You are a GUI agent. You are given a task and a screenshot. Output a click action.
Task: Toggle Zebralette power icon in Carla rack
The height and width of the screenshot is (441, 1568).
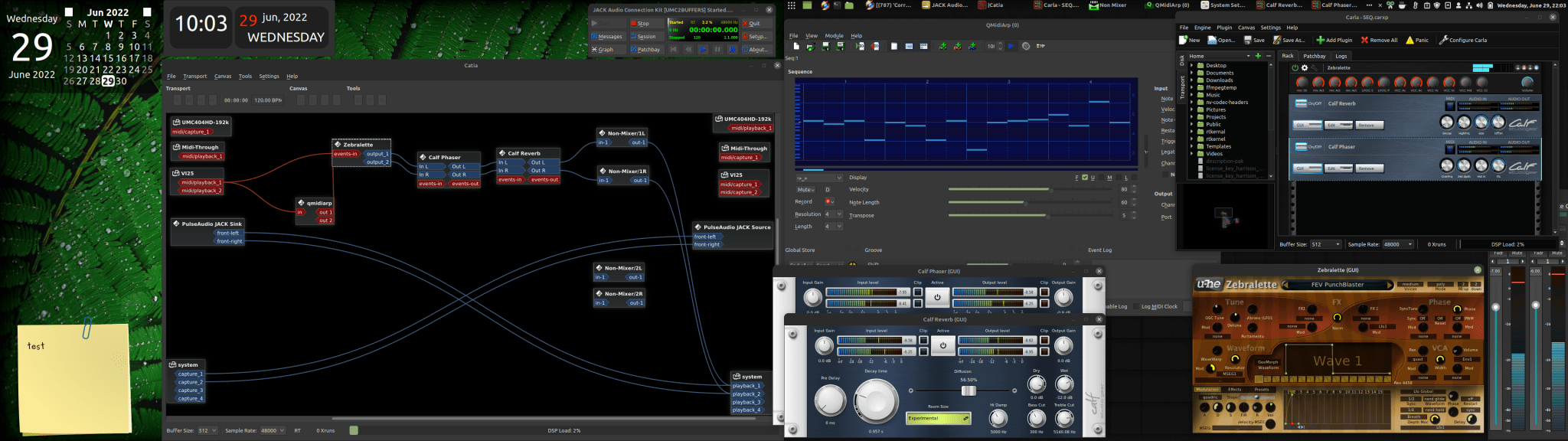(1295, 67)
